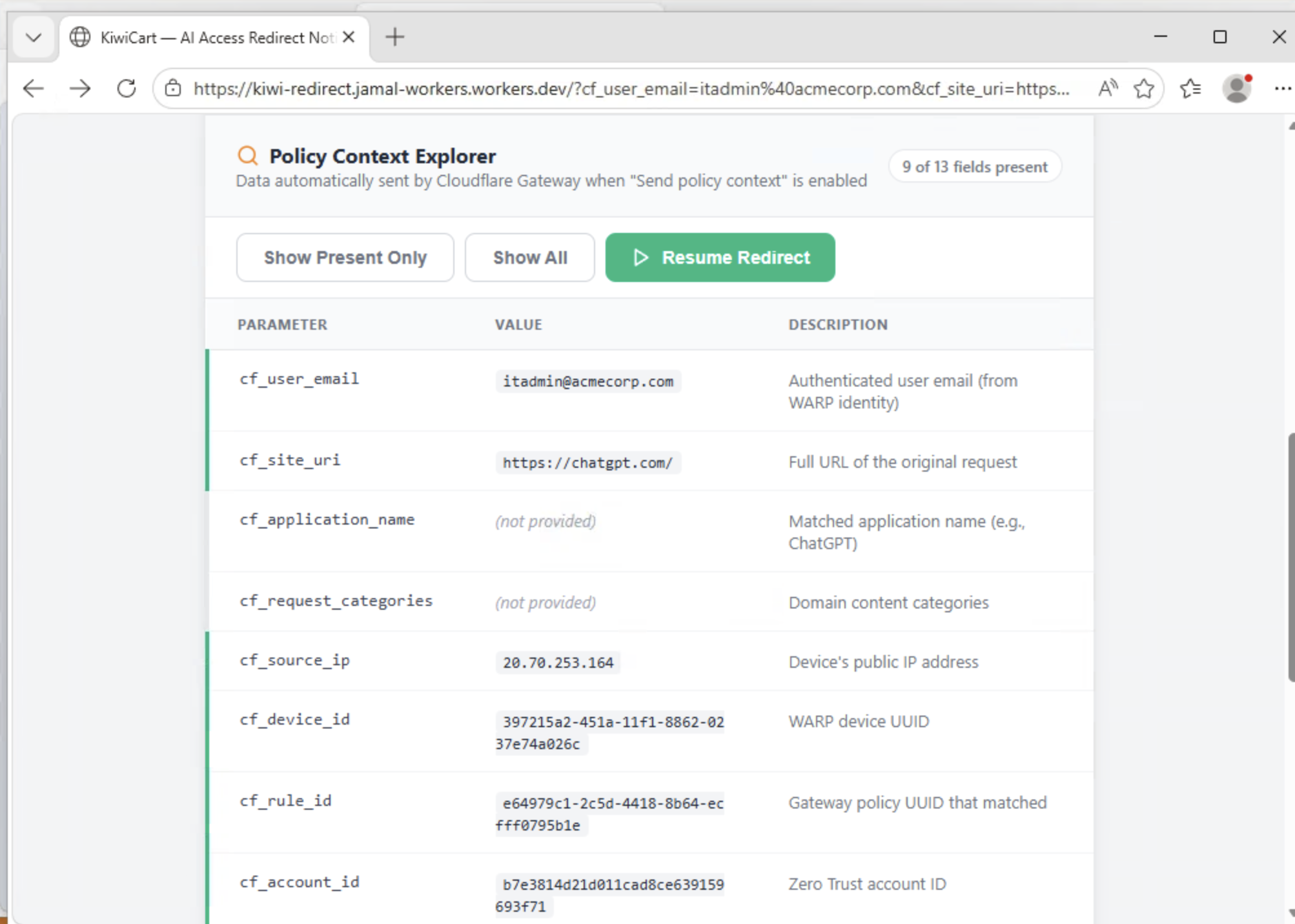Click the address bar URL
The height and width of the screenshot is (924, 1295).
click(x=631, y=88)
